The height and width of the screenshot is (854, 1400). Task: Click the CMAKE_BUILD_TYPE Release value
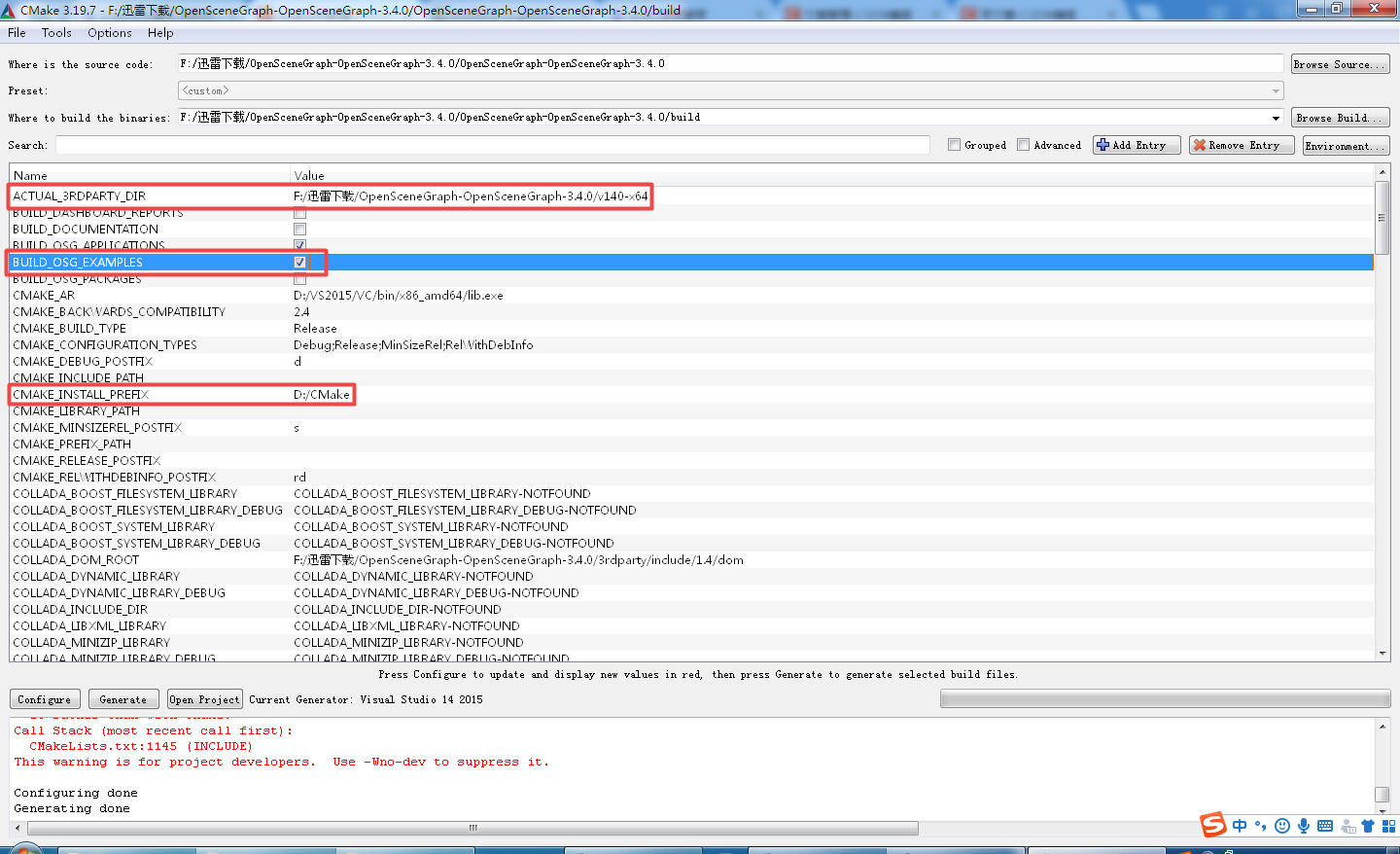click(315, 329)
